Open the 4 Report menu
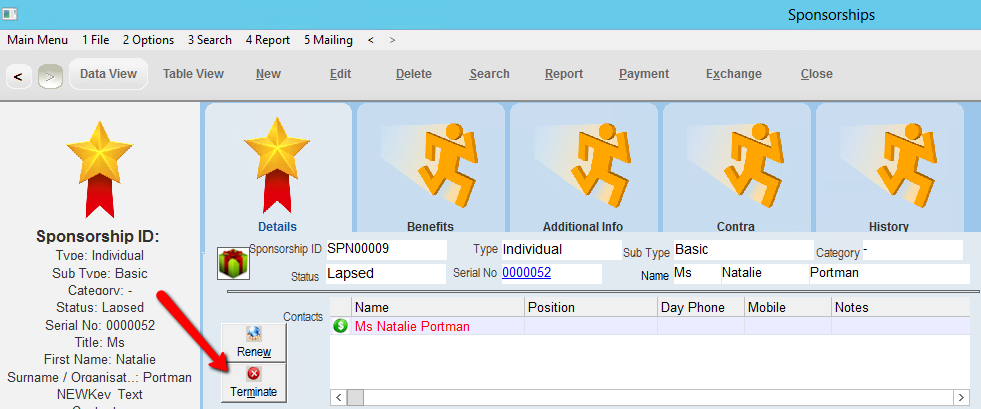 click(267, 40)
